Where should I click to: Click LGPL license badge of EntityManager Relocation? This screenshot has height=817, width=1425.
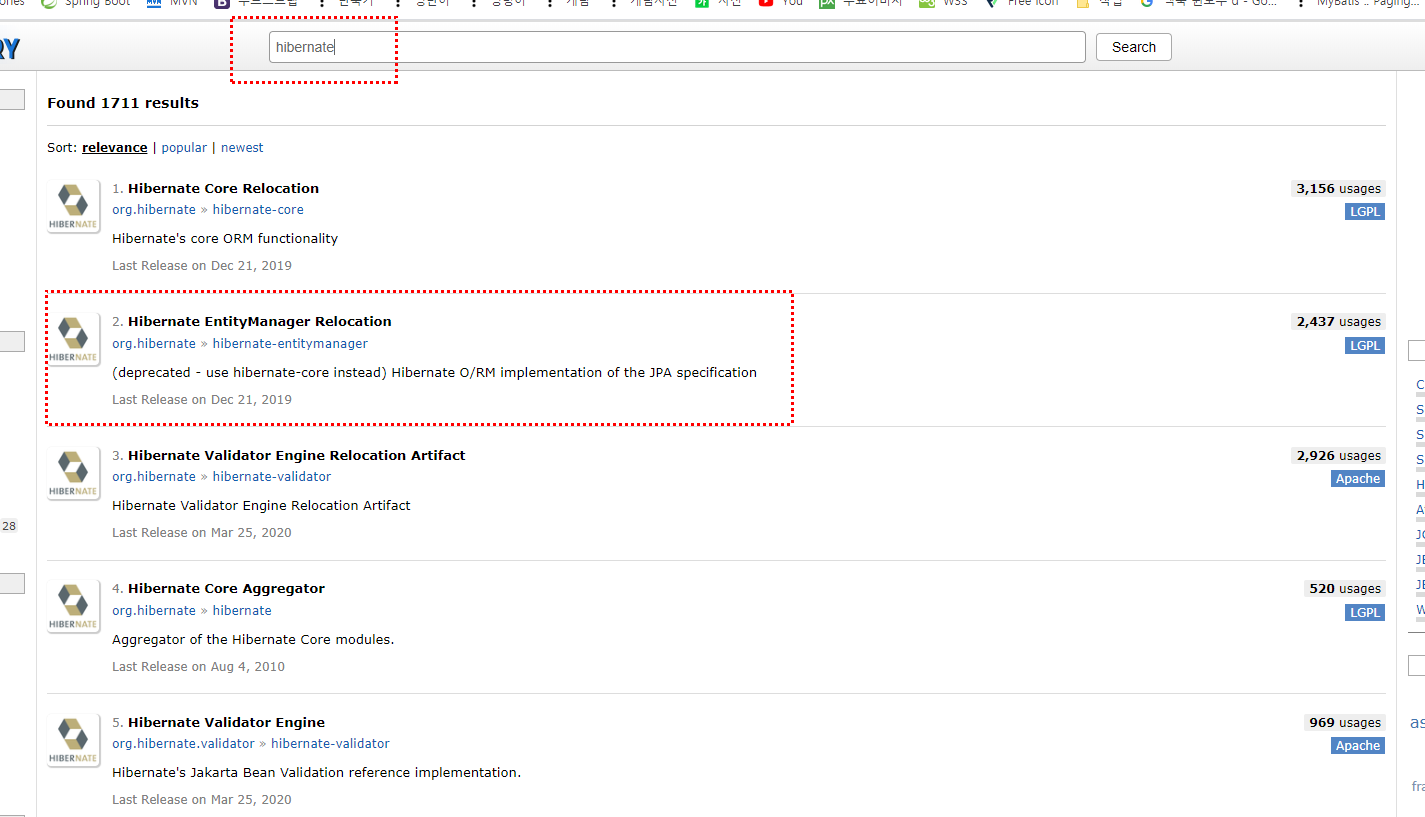point(1365,345)
